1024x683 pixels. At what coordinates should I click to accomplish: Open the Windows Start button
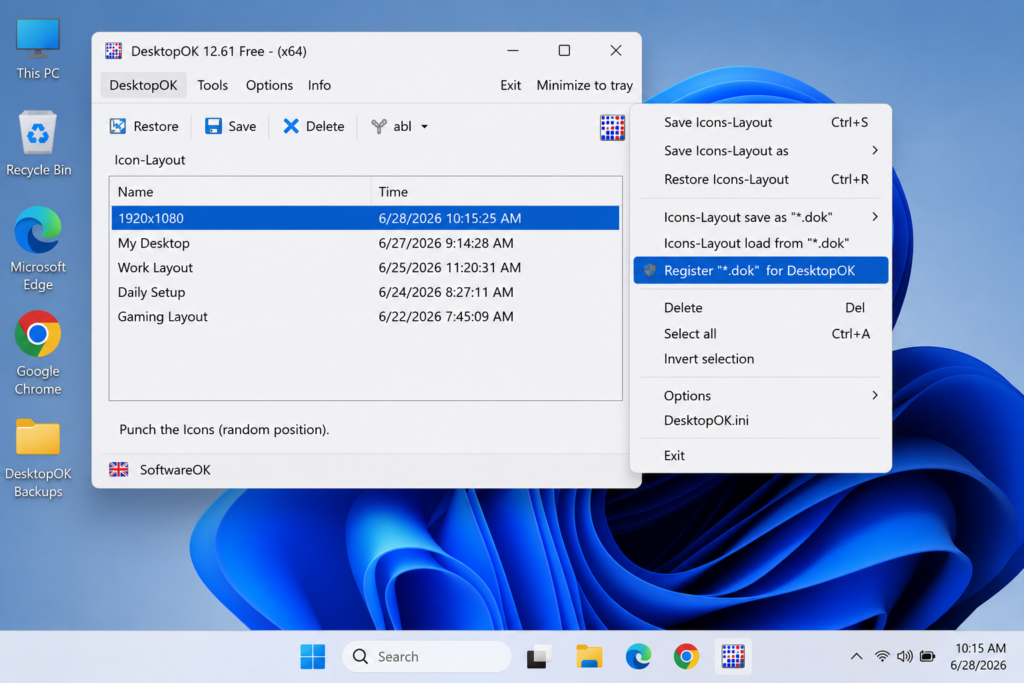click(x=313, y=656)
